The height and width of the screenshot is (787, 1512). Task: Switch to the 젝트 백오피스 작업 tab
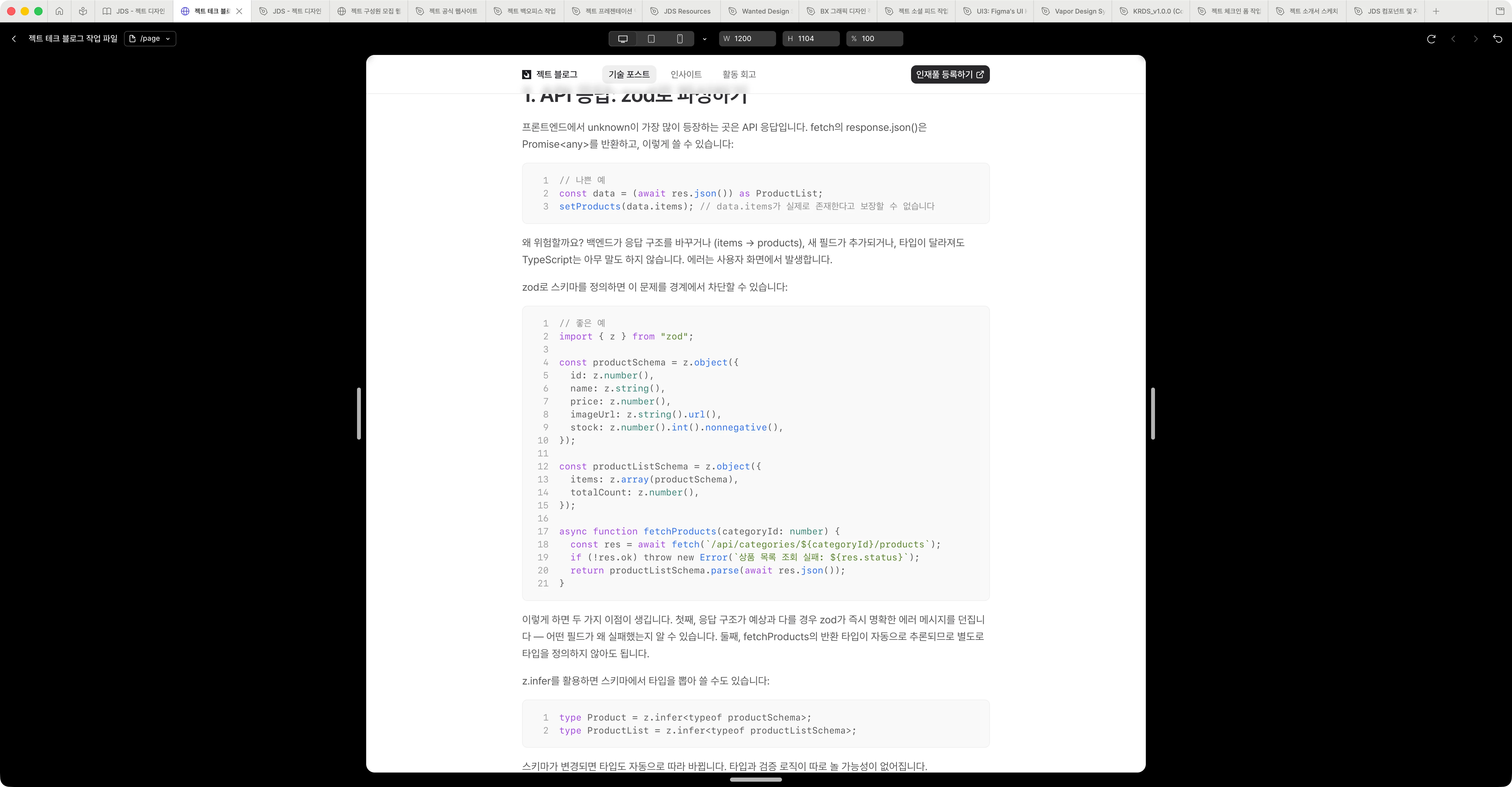525,11
